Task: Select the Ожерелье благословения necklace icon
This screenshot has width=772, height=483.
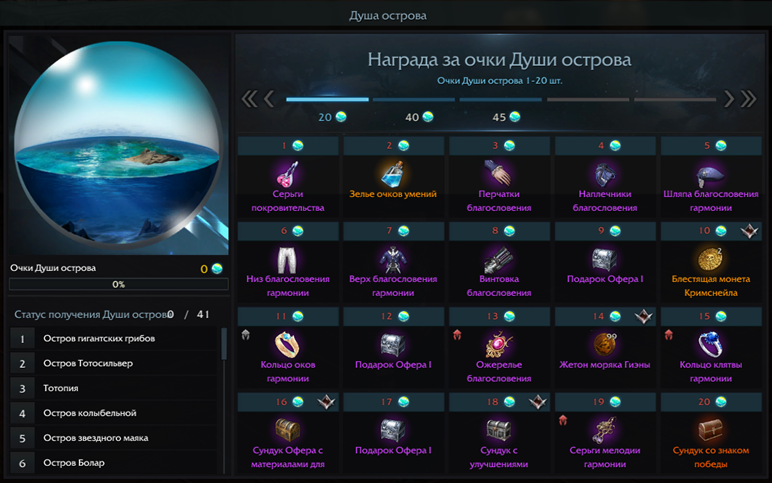Action: click(498, 344)
